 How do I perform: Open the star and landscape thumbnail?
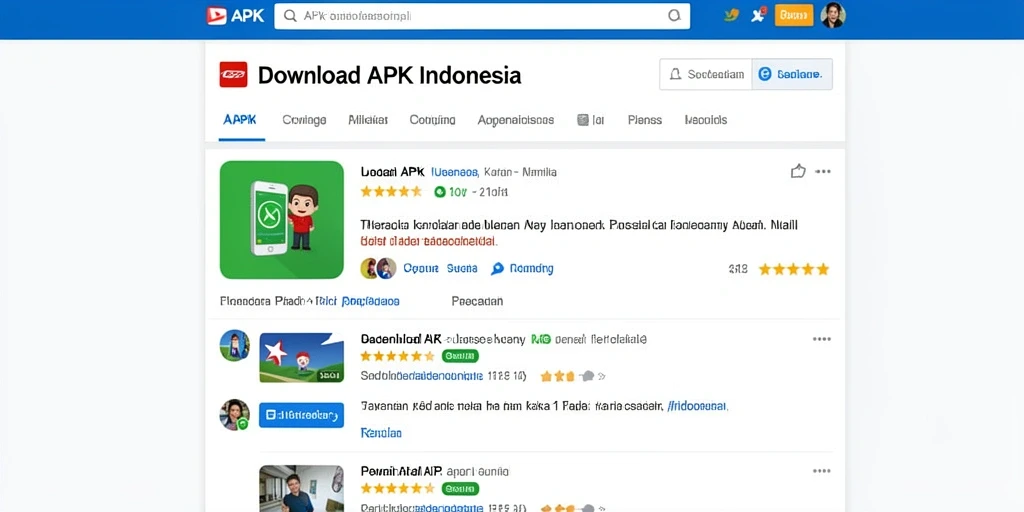pyautogui.click(x=302, y=357)
